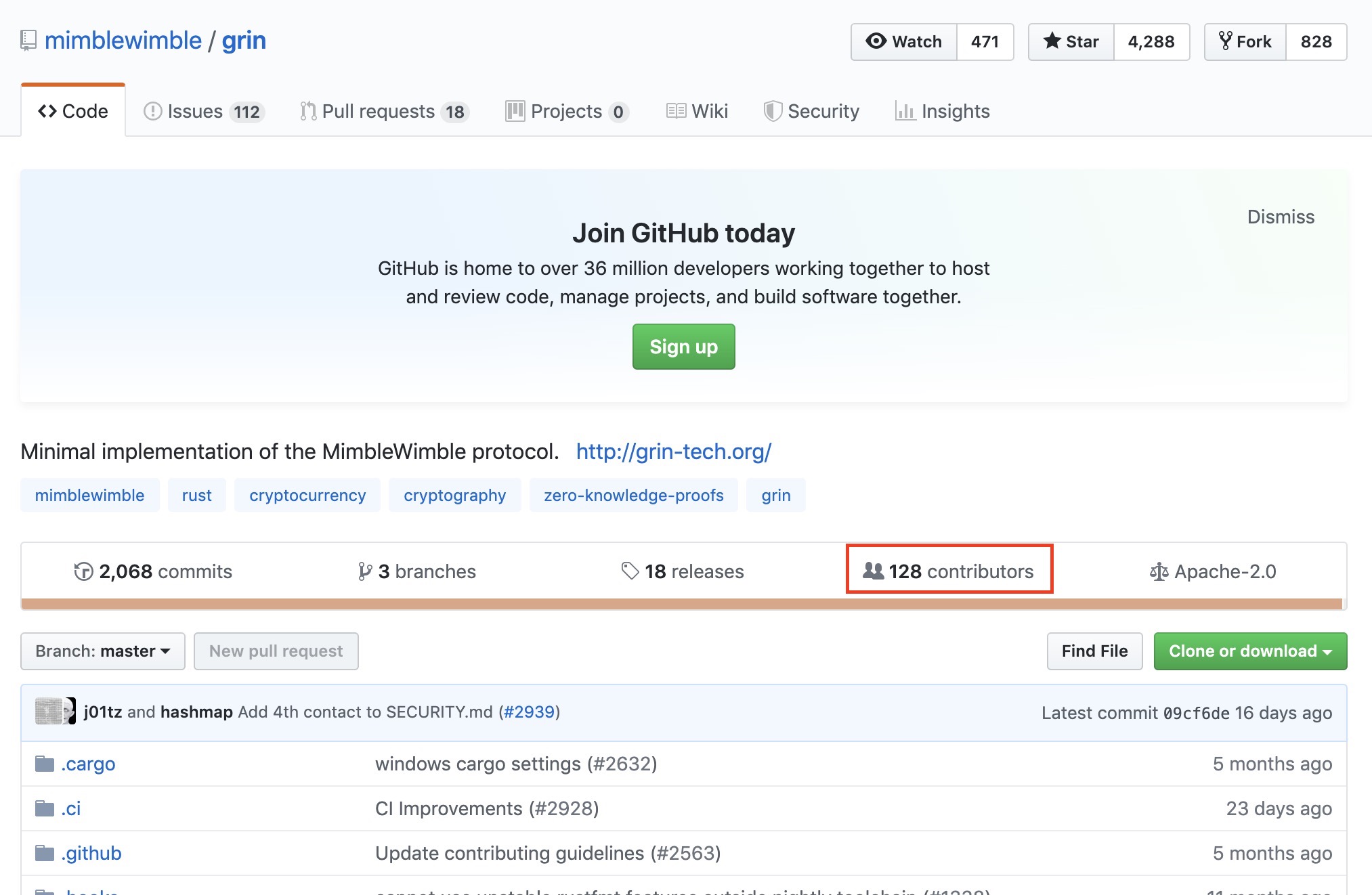Click the repository book icon

28,41
